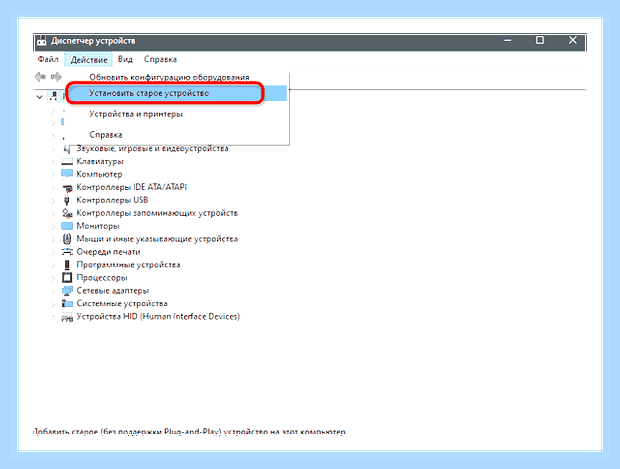Expand Очереди печати

tap(53, 252)
